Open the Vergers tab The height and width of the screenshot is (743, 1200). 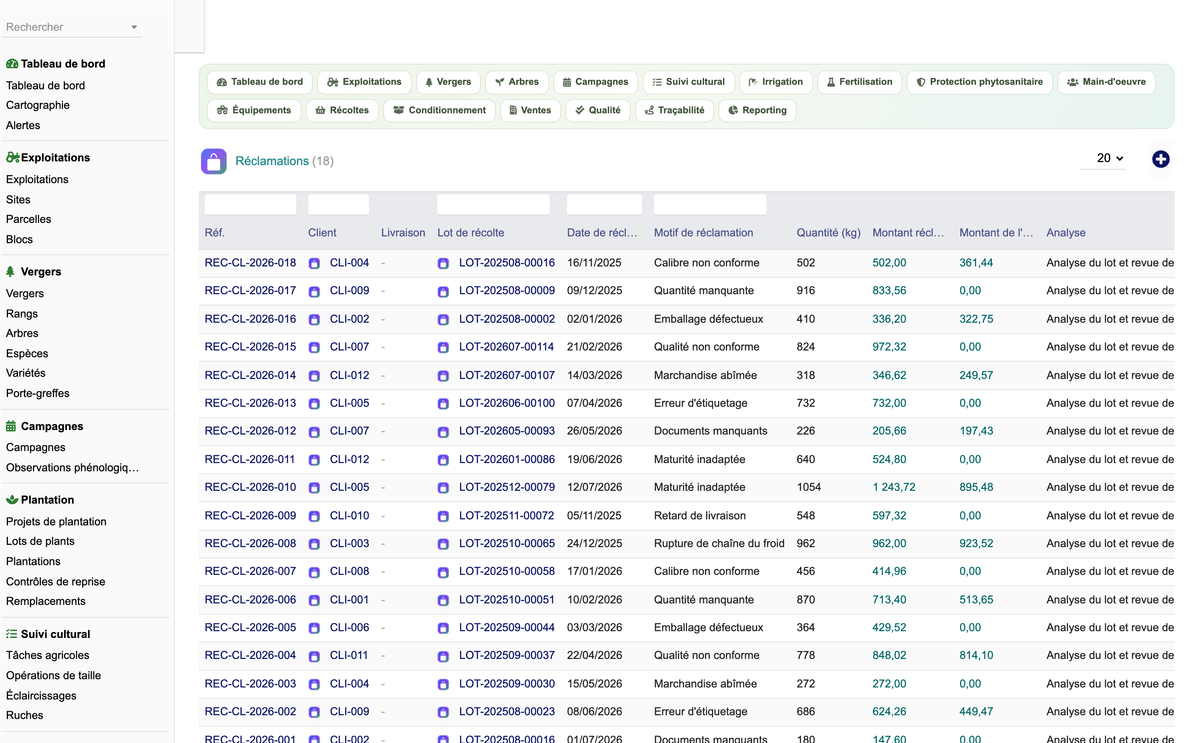pyautogui.click(x=448, y=82)
